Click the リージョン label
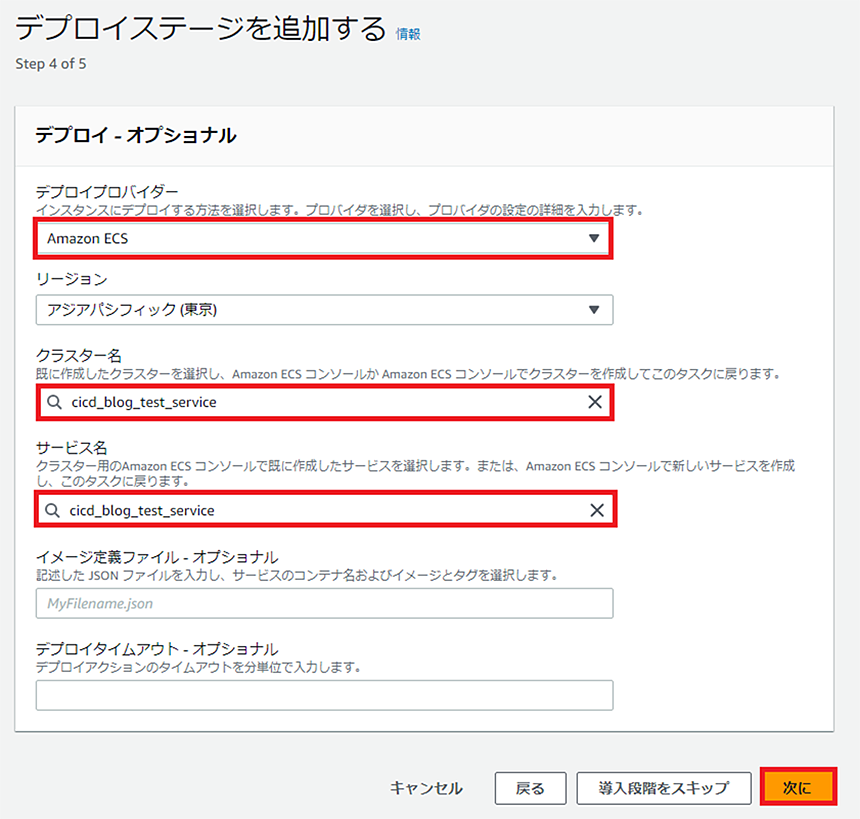This screenshot has height=819, width=860. [71, 279]
